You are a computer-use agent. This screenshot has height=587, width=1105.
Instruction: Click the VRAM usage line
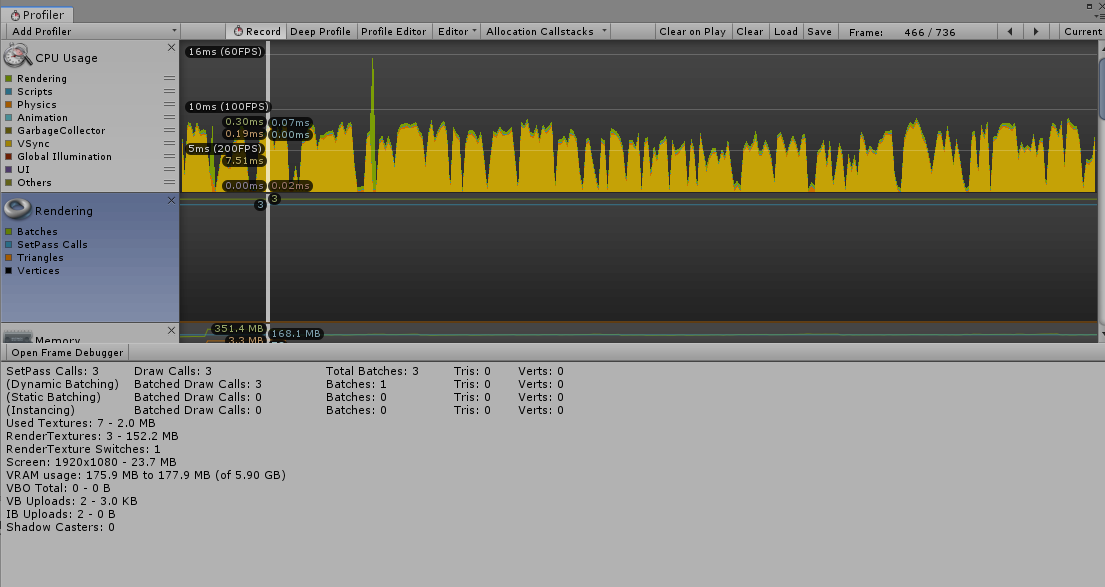tap(146, 475)
